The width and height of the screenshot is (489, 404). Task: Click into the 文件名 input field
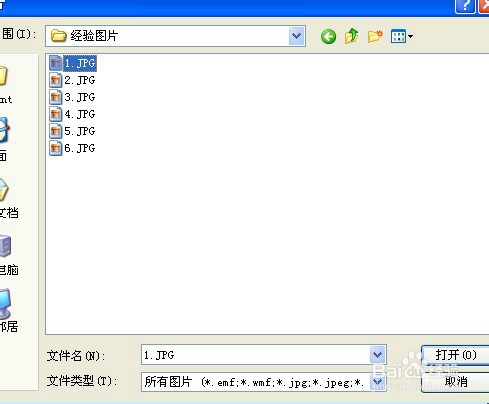(x=256, y=355)
